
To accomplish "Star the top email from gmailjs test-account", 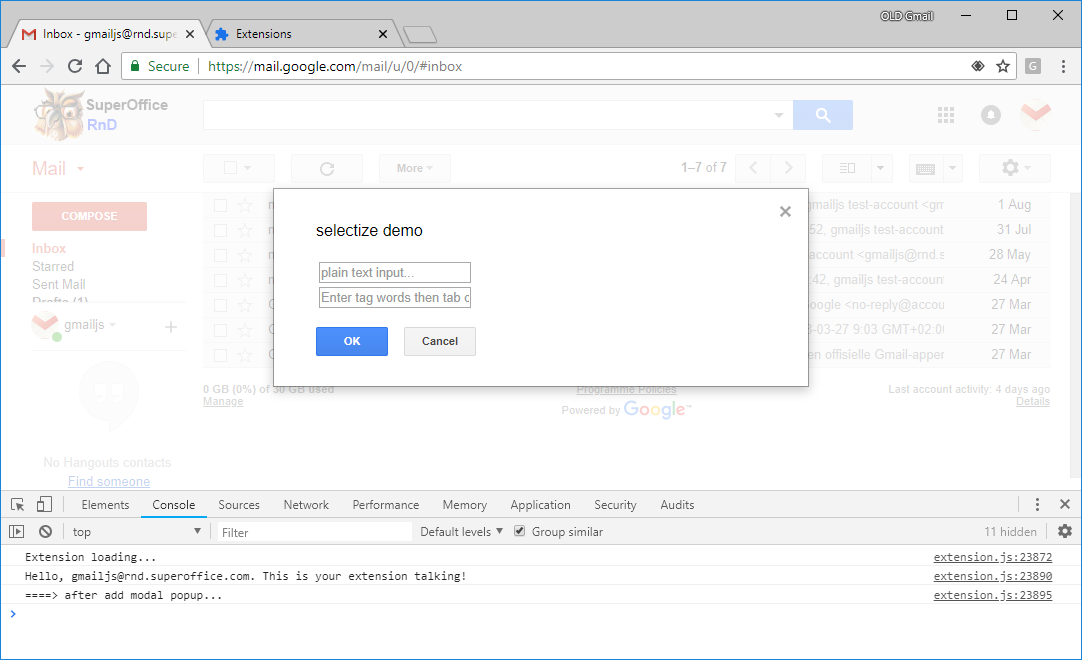I will tap(244, 205).
